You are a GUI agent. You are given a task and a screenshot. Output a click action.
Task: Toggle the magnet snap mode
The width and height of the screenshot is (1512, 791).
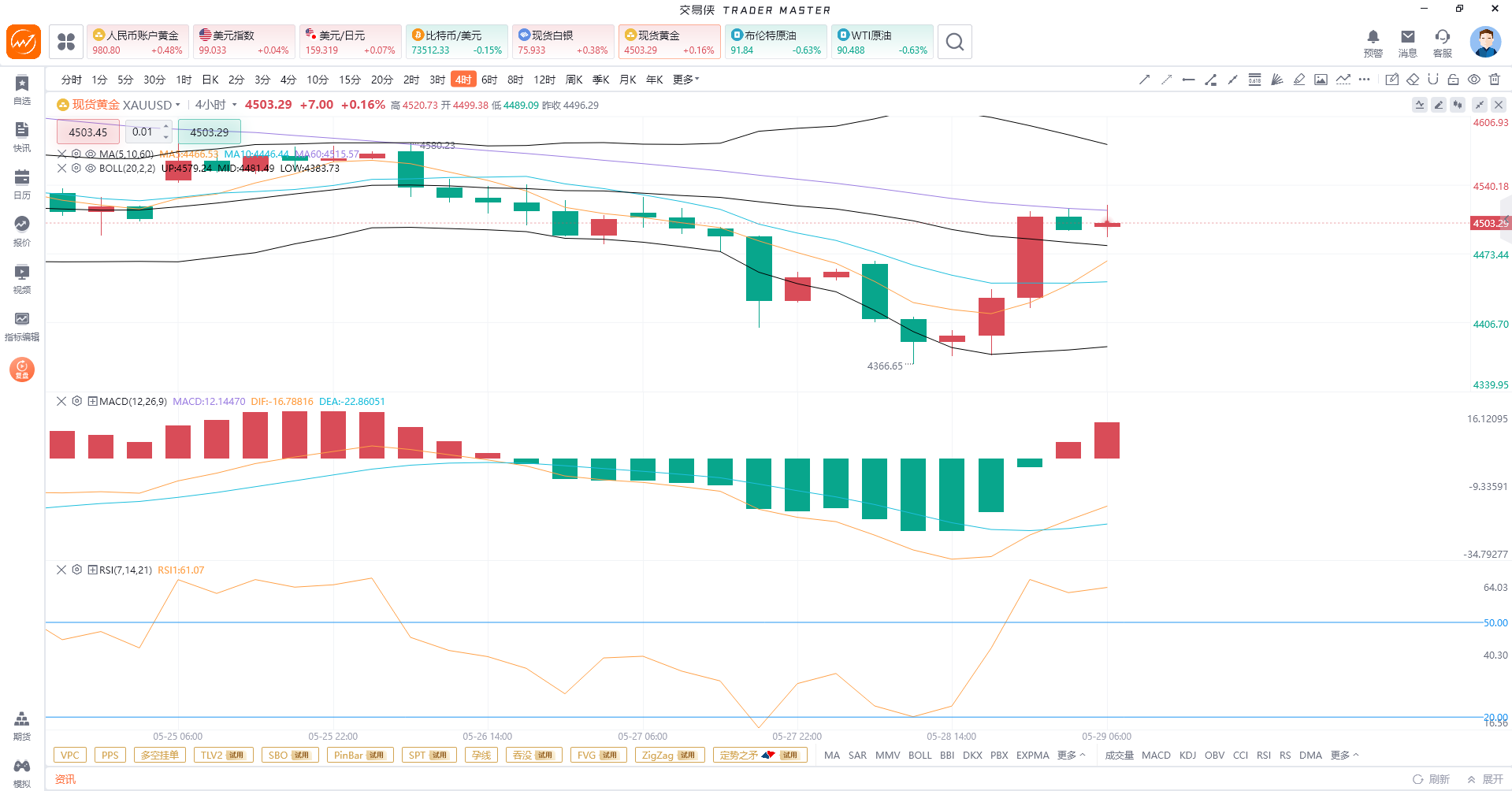click(1433, 80)
